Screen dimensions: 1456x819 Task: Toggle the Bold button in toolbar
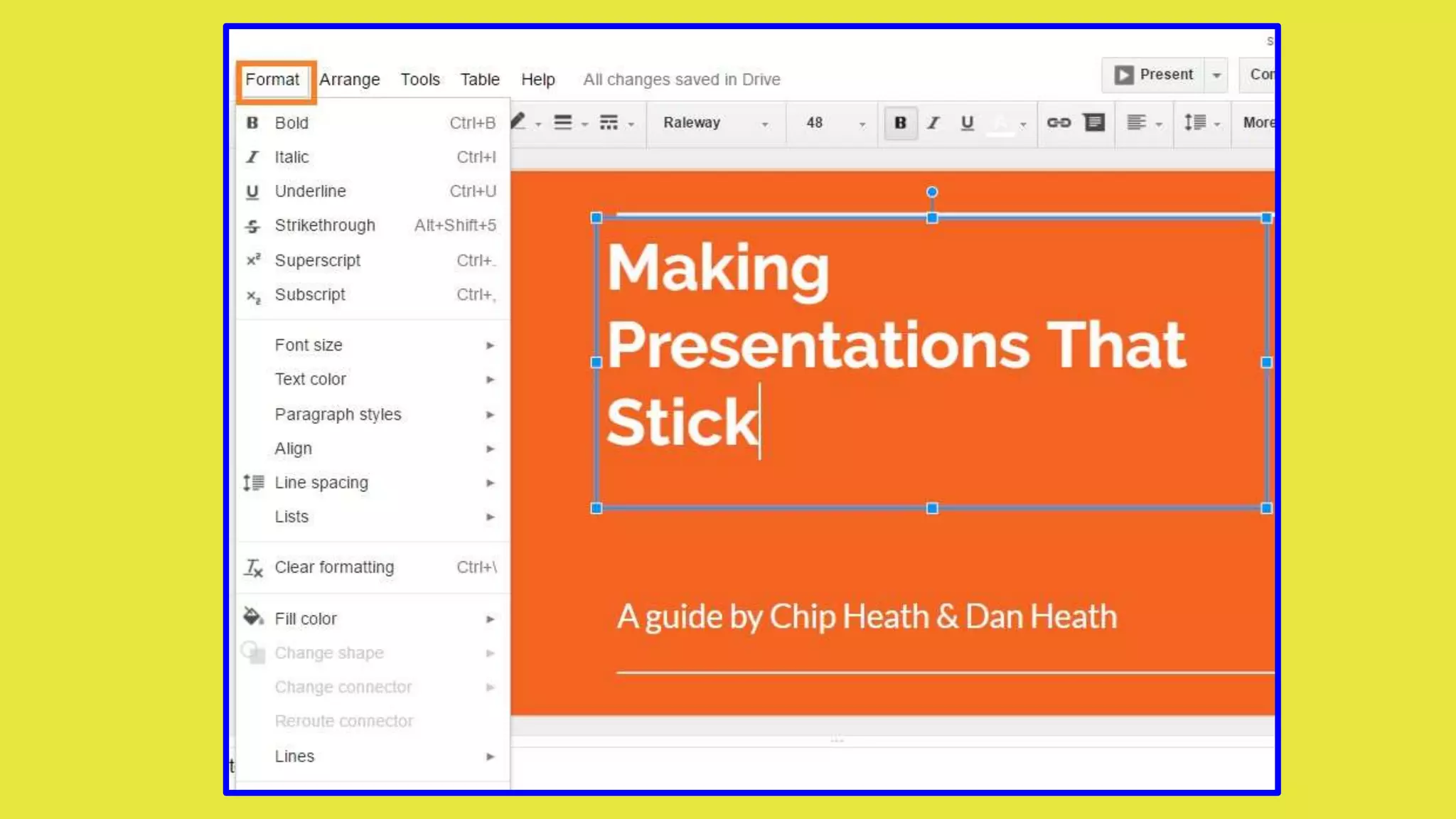point(900,123)
